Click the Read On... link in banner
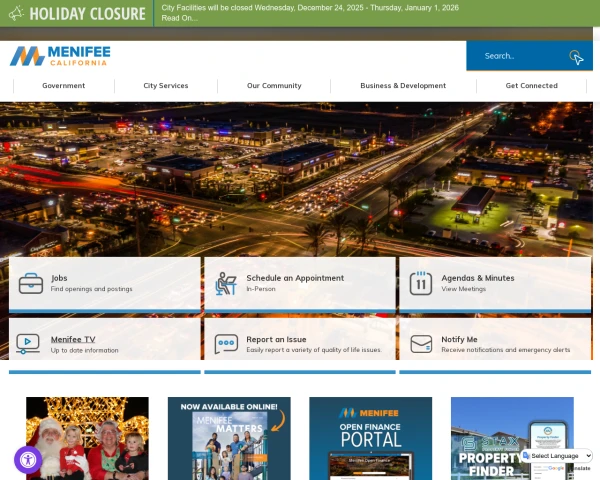The image size is (600, 480). [179, 18]
